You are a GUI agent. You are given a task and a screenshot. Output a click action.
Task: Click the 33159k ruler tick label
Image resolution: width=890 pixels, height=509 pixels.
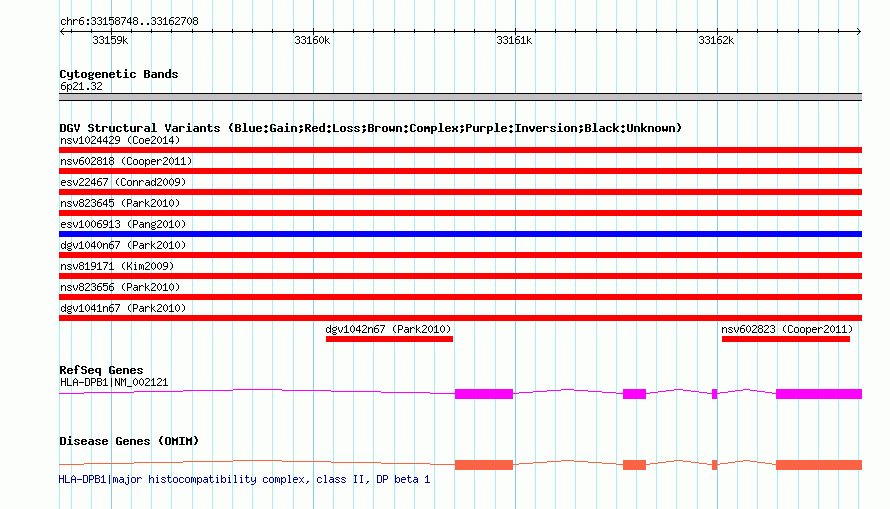[110, 41]
